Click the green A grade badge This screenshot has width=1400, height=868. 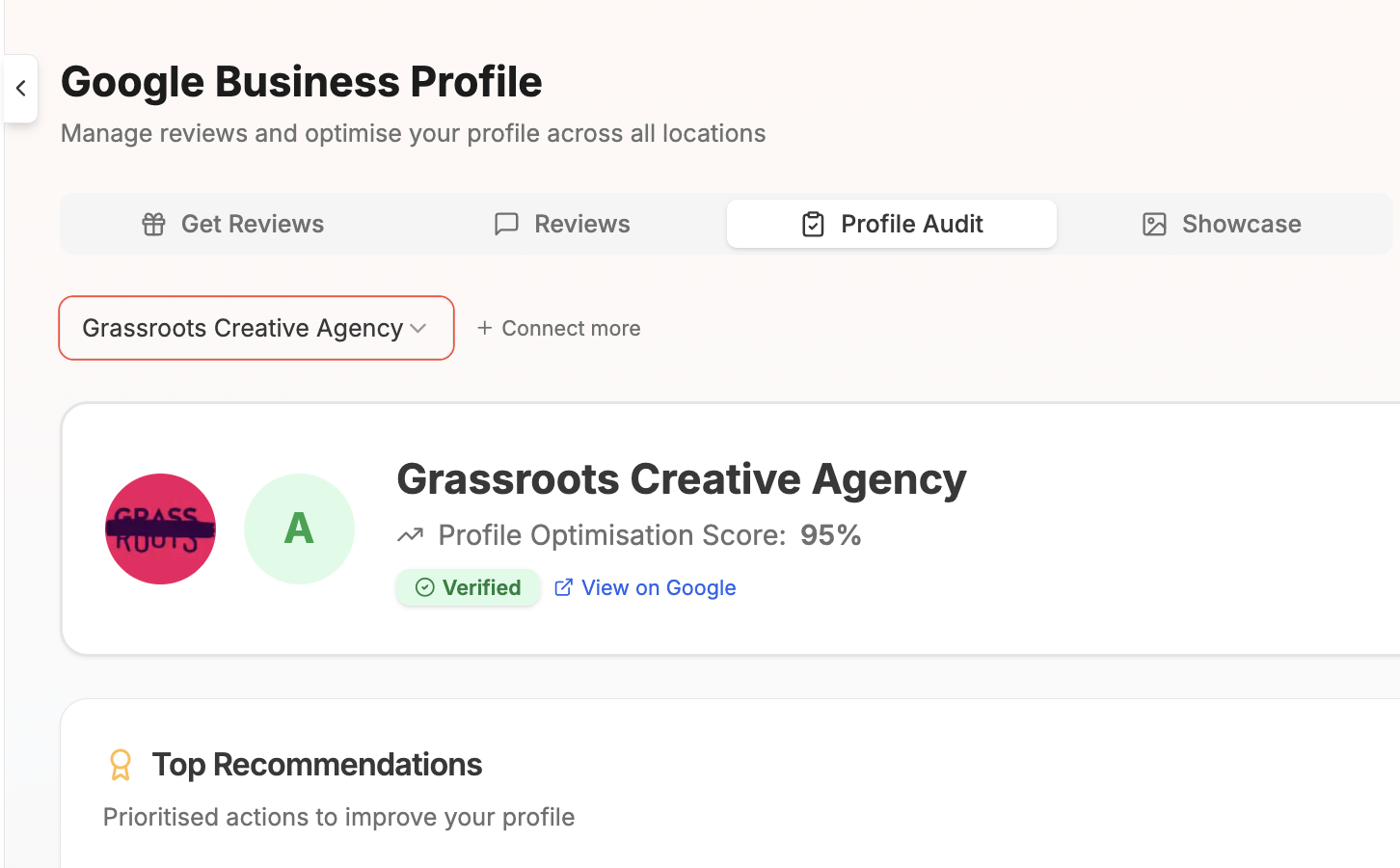click(x=299, y=529)
